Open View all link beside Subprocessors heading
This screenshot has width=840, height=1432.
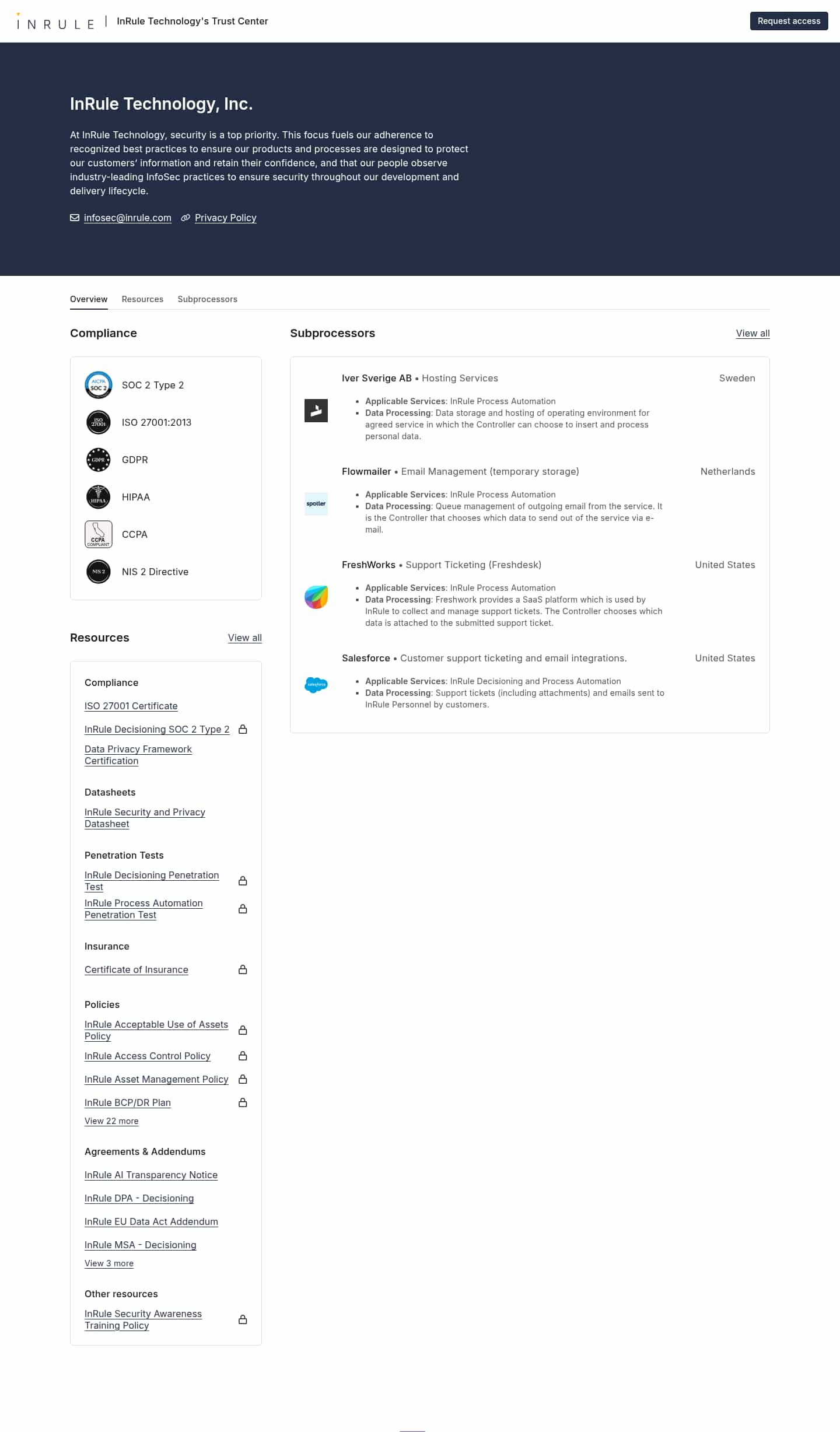click(753, 333)
